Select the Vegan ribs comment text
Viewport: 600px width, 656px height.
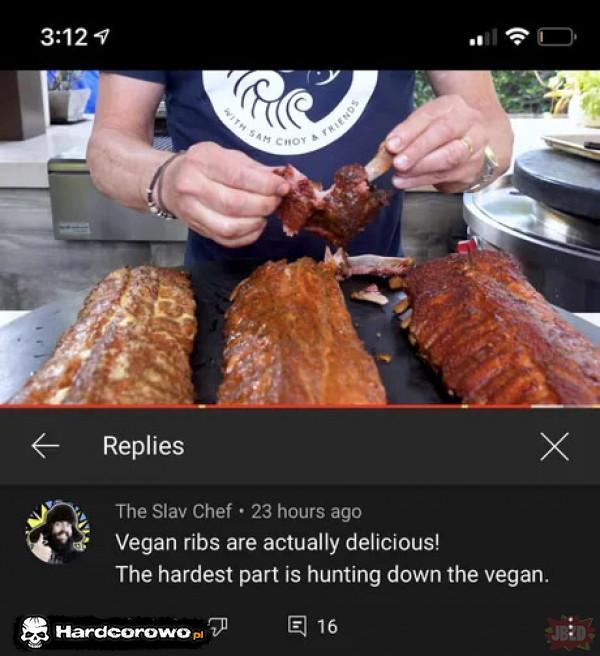tap(332, 558)
